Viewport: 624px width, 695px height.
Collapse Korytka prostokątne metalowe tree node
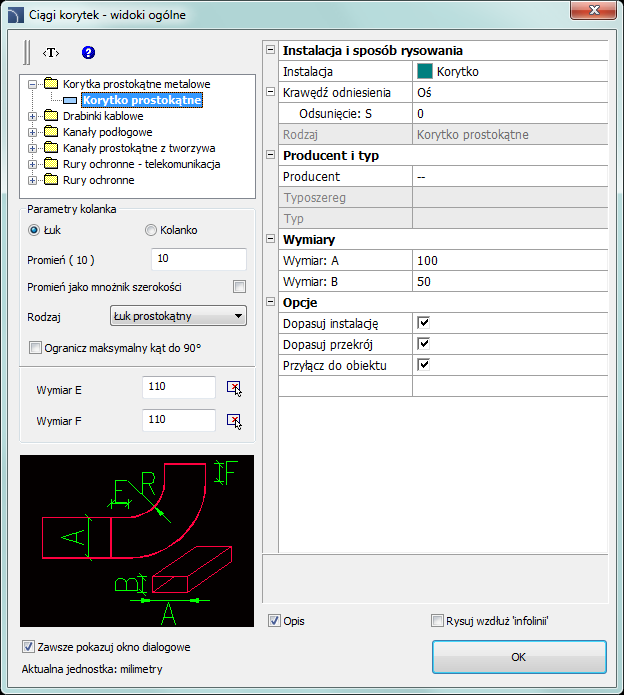[32, 84]
